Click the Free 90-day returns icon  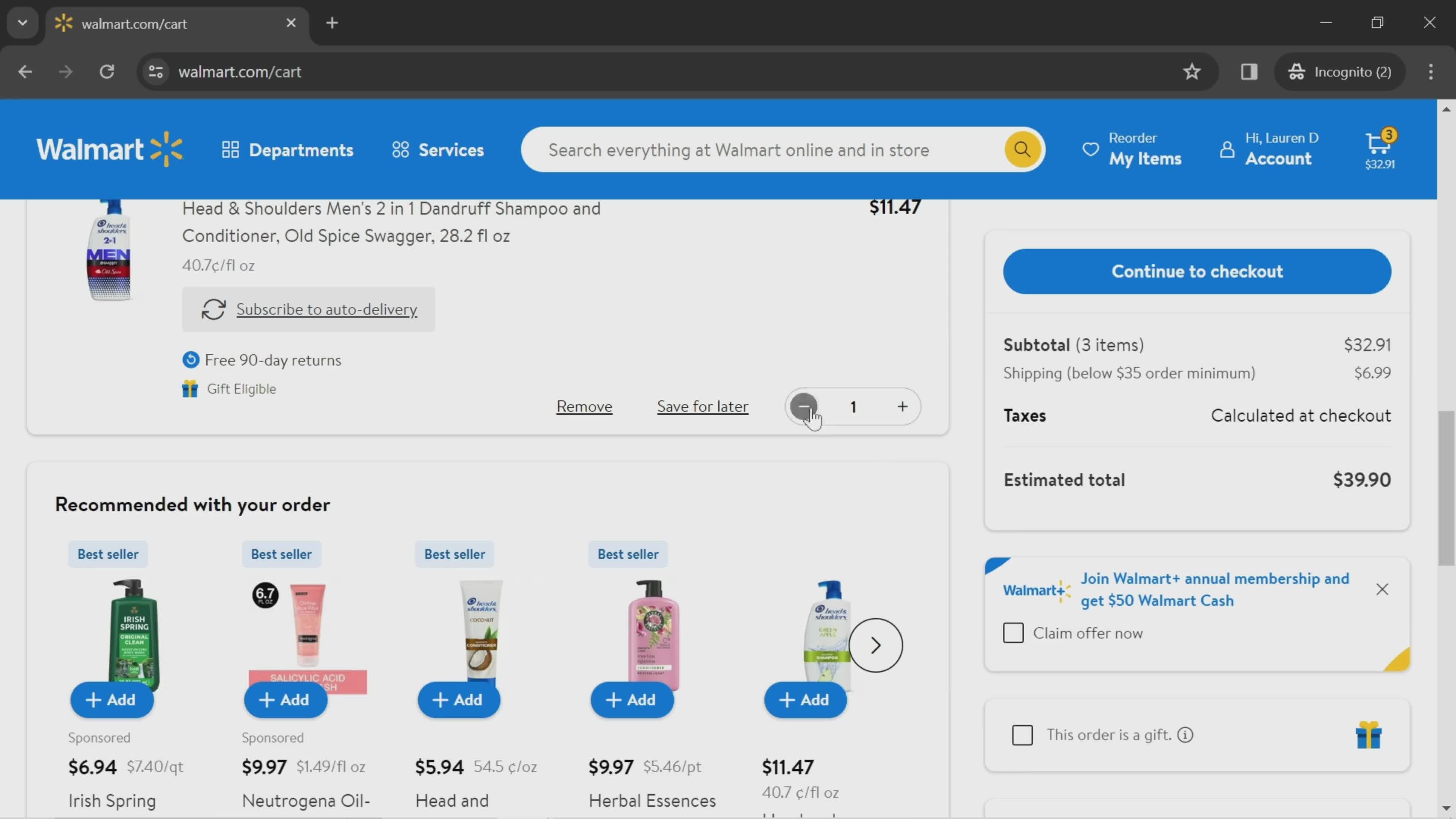(190, 359)
